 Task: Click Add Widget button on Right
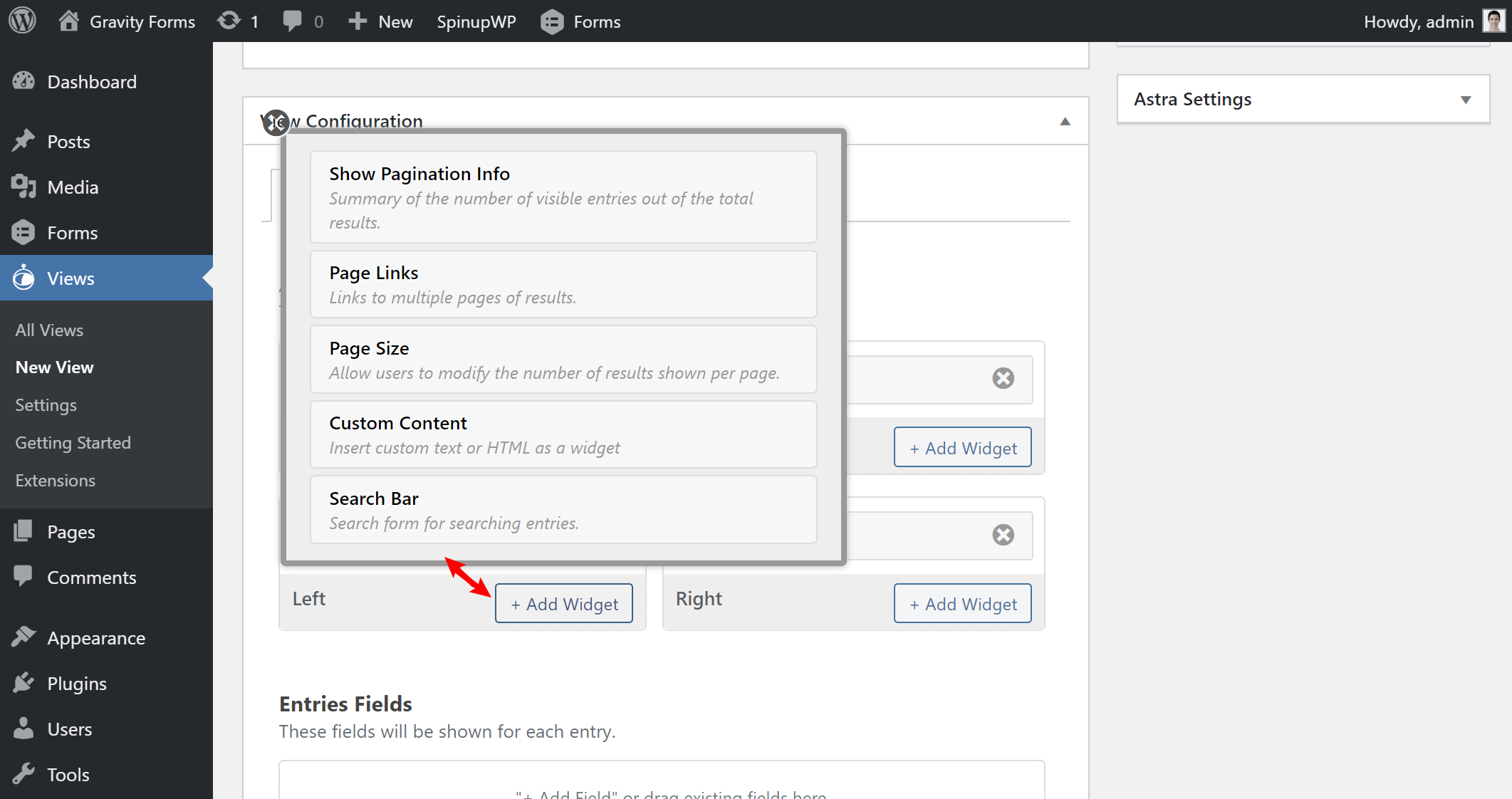(962, 604)
